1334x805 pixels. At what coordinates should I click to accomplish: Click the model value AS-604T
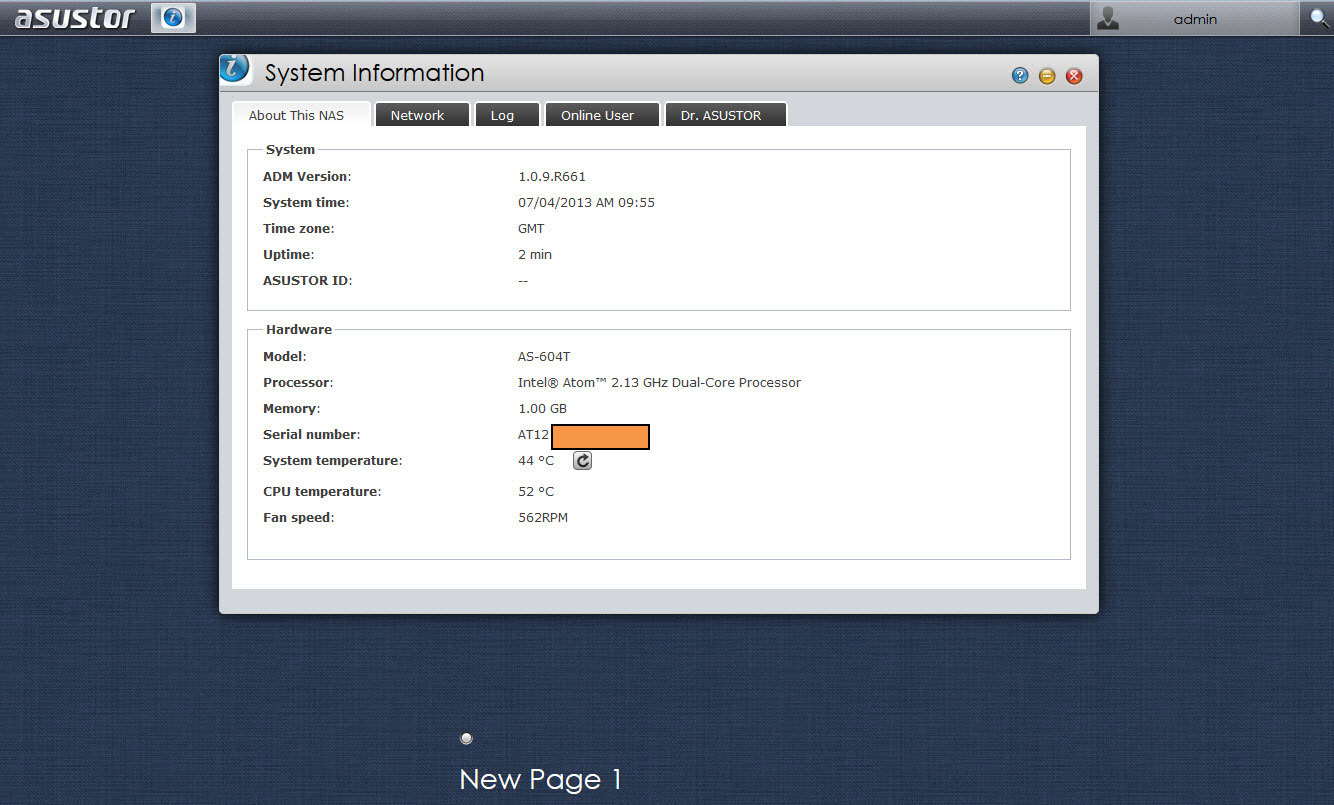coord(544,356)
